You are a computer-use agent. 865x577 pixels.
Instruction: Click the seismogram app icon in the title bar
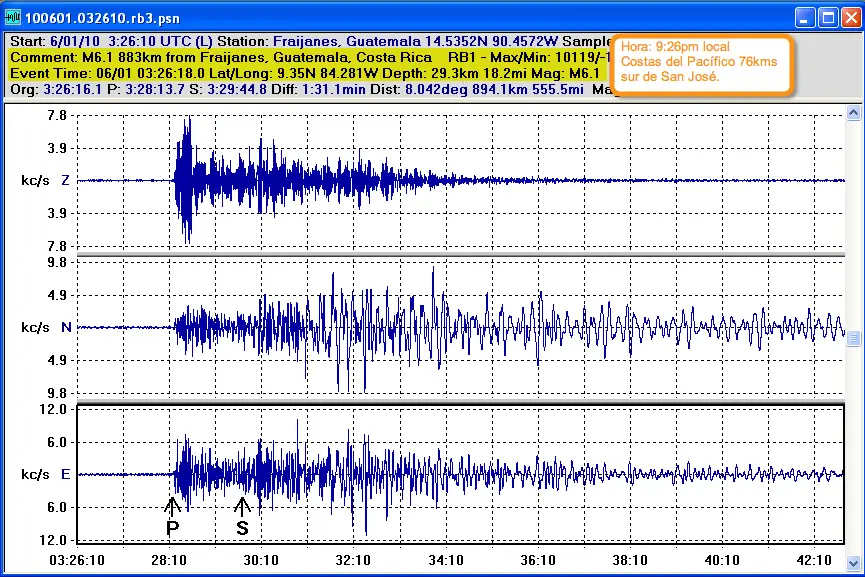13,18
